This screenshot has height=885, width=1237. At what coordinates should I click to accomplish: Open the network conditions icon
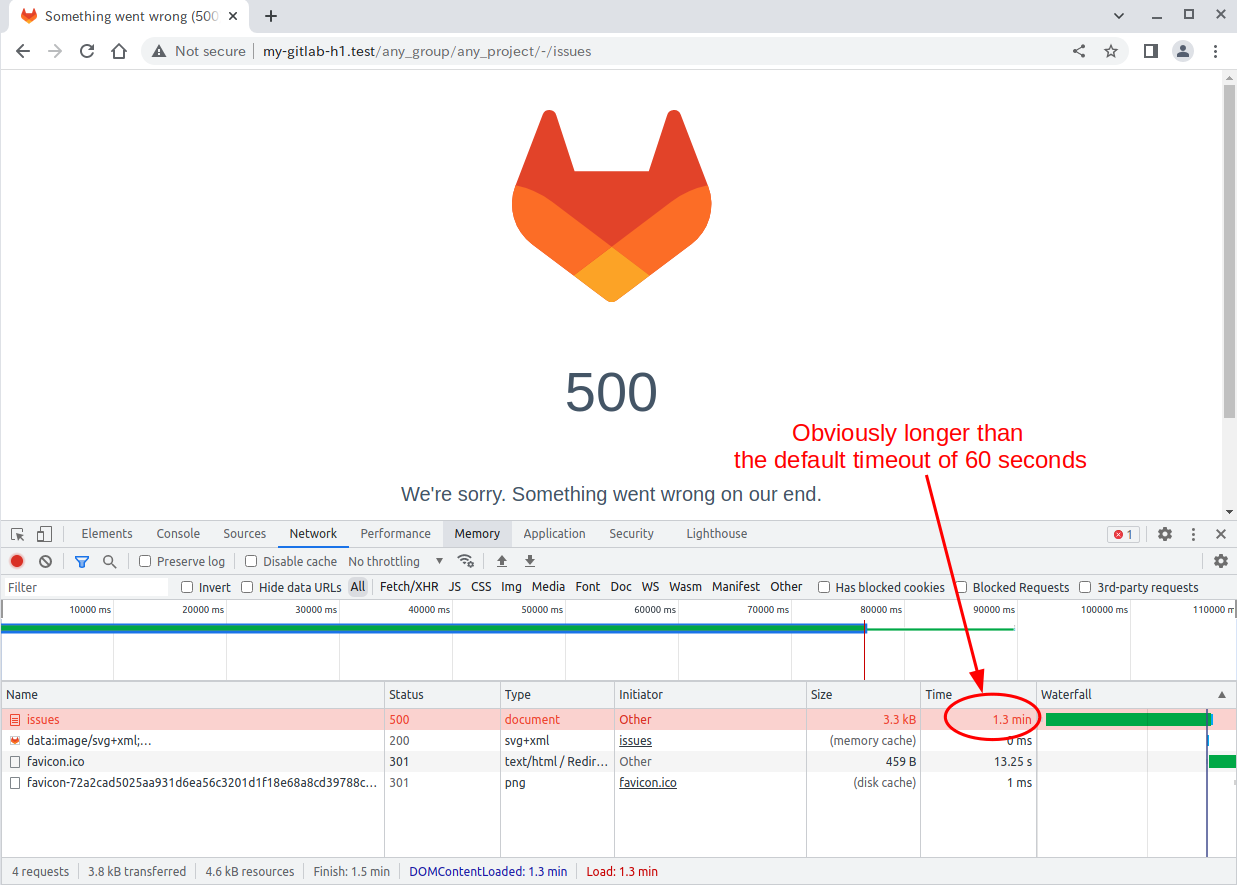coord(465,561)
